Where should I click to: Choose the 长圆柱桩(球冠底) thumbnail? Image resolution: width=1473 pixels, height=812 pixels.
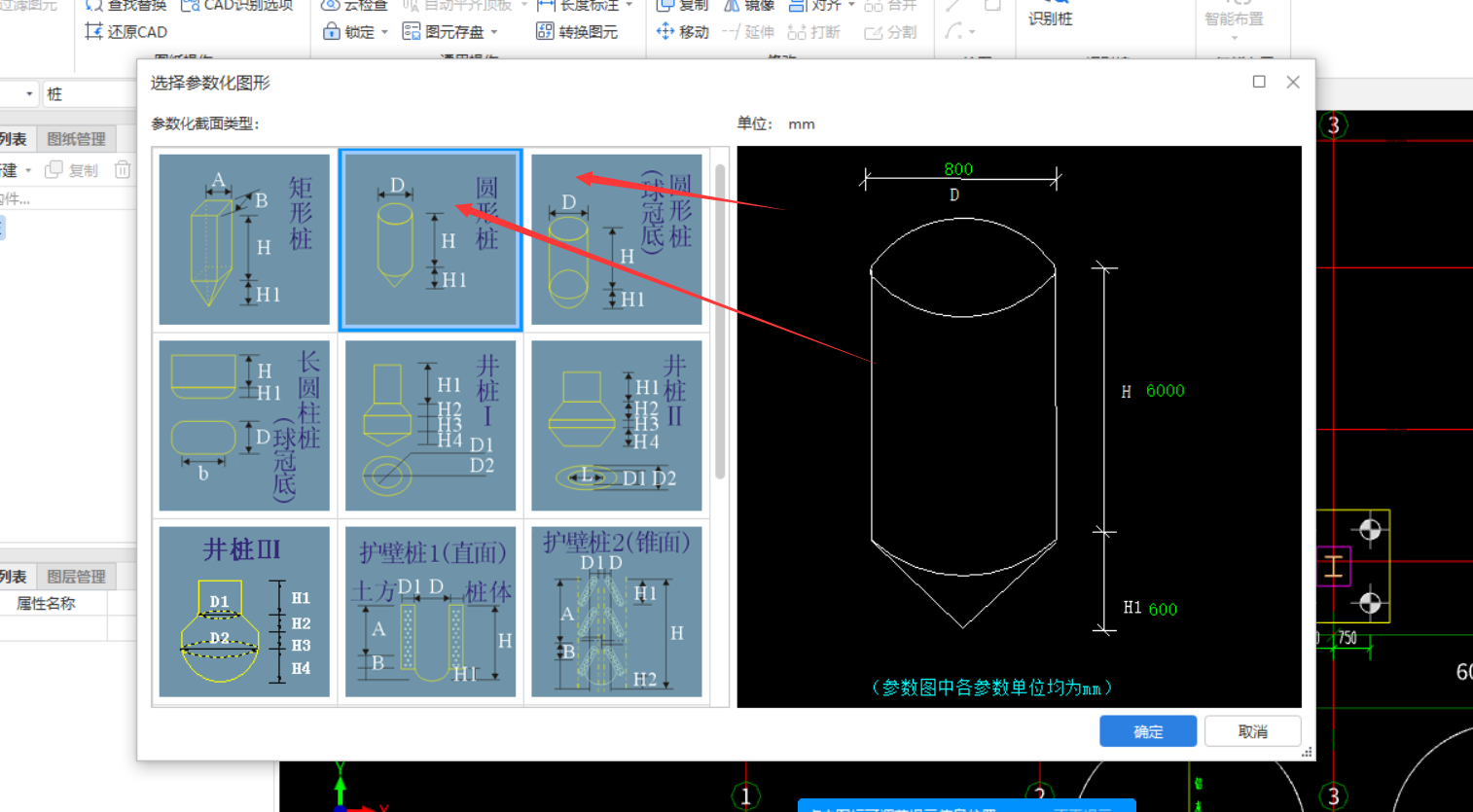[x=244, y=425]
